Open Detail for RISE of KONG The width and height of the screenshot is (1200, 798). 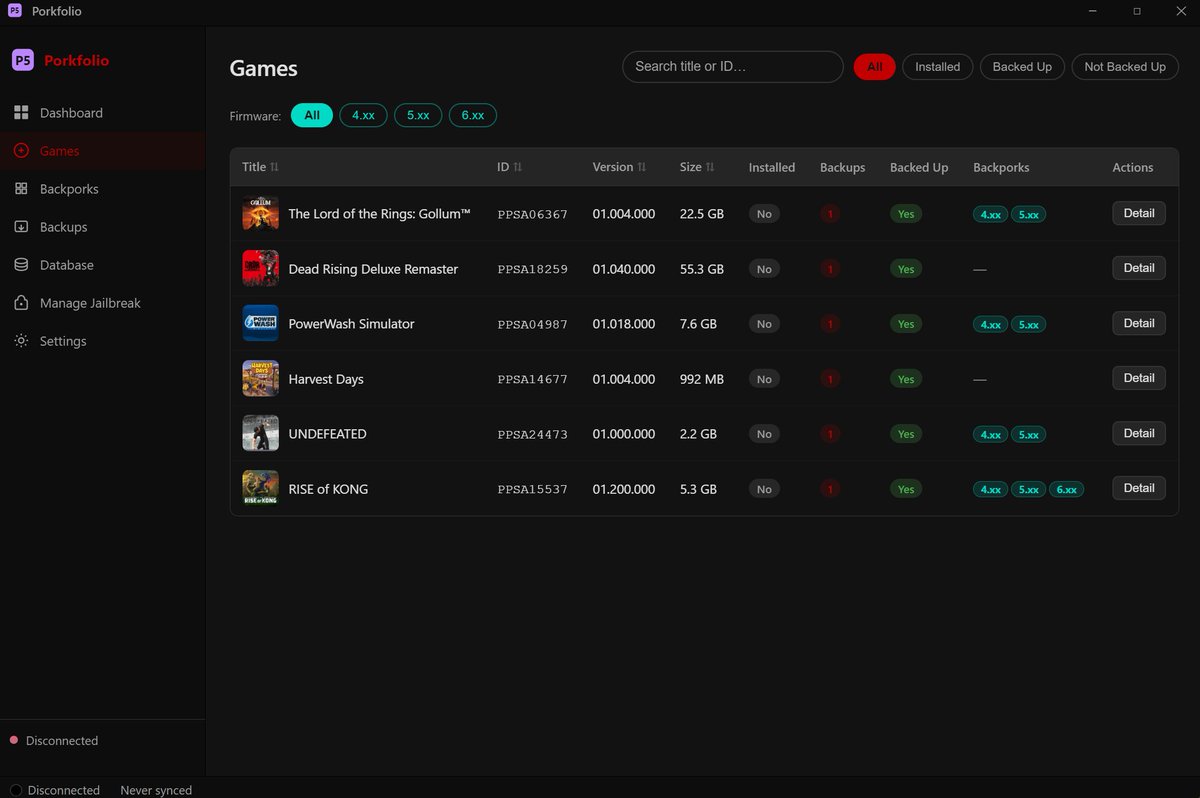1139,488
